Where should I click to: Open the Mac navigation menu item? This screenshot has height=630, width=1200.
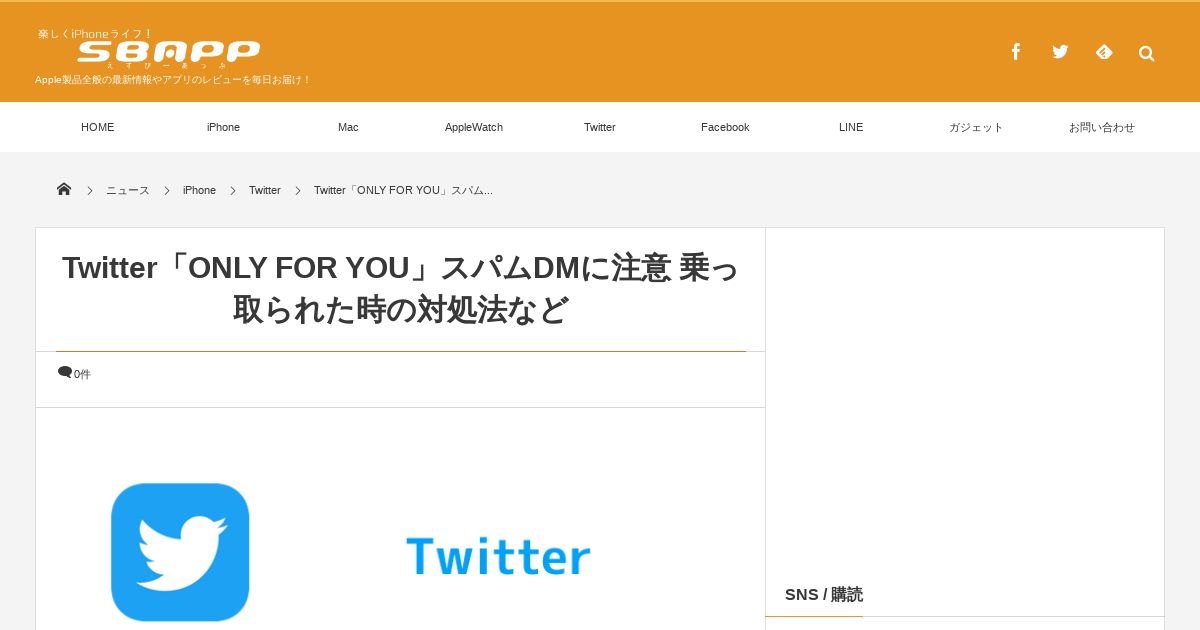click(348, 127)
